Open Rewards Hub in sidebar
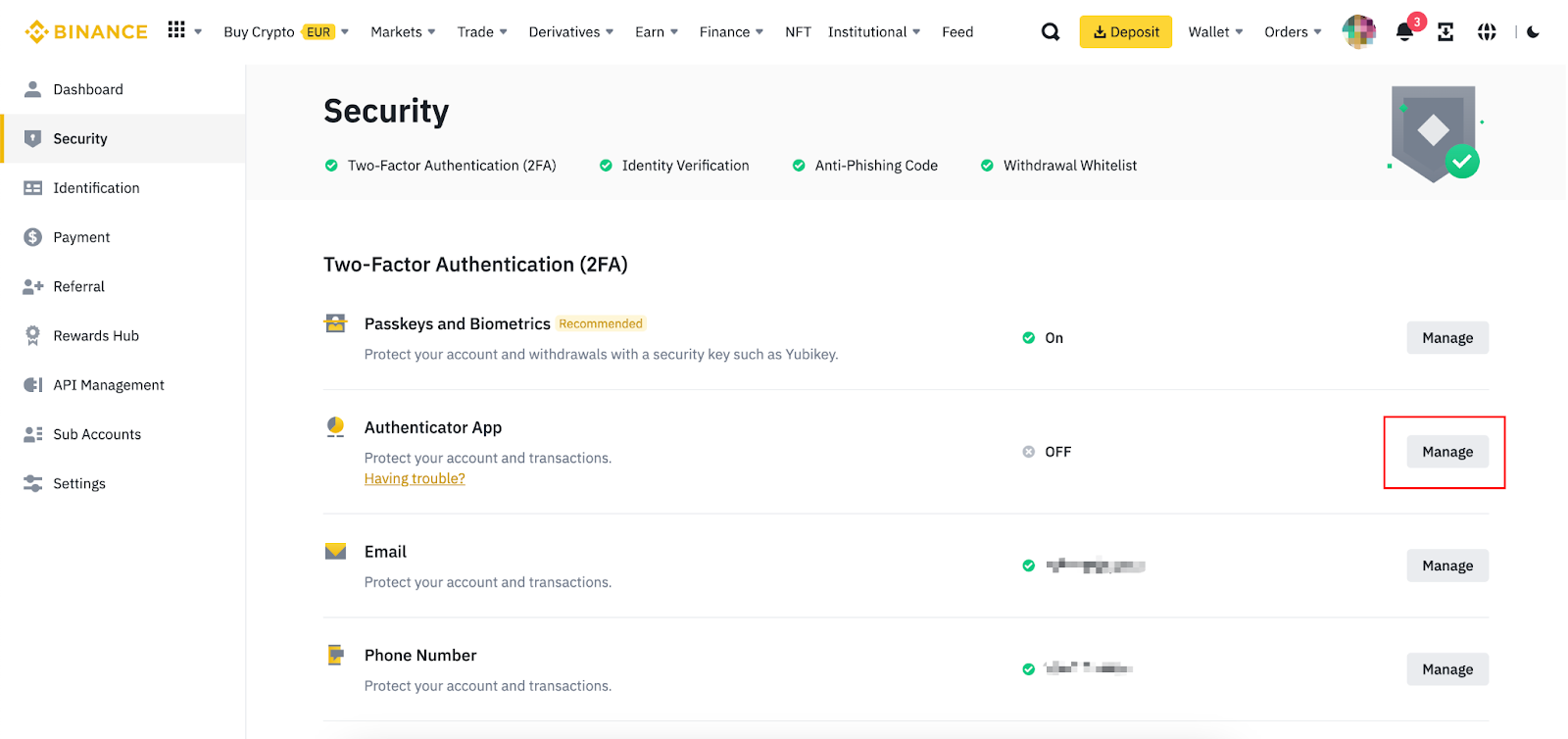The width and height of the screenshot is (1568, 739). click(x=96, y=336)
